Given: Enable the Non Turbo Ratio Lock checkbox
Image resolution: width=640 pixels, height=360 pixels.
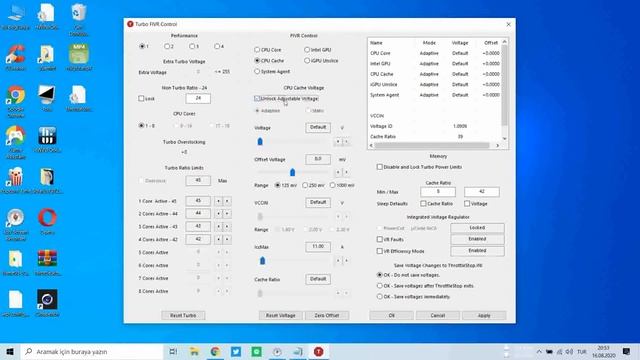Looking at the screenshot, I should (141, 98).
